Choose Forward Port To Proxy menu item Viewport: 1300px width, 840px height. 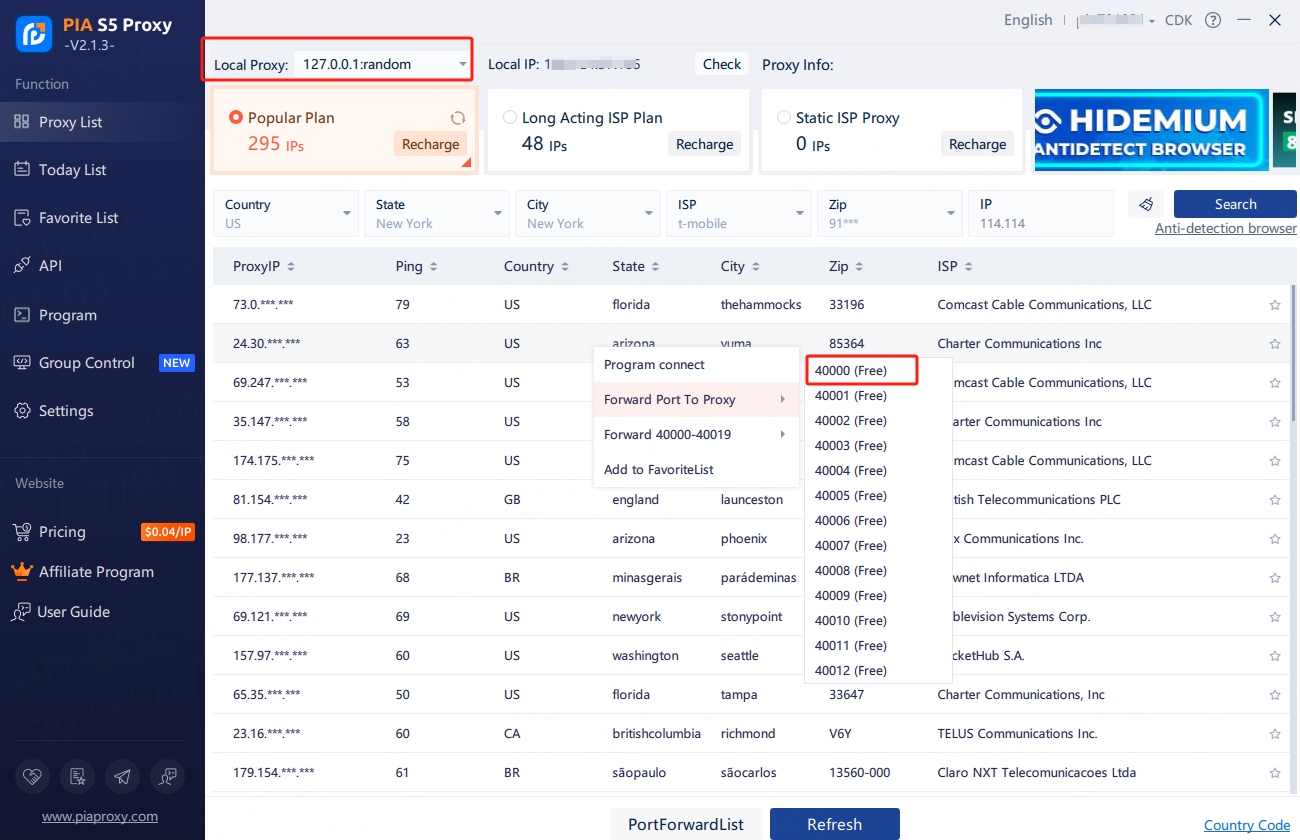pos(696,400)
